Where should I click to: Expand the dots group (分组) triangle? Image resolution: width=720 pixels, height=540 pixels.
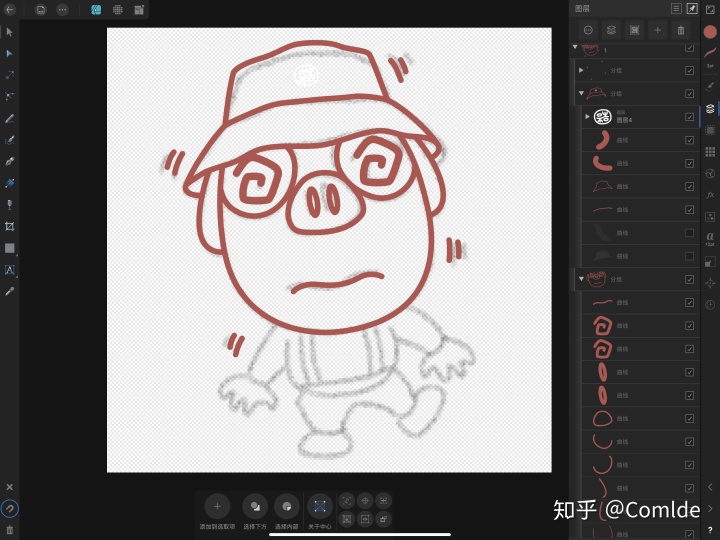pos(581,70)
